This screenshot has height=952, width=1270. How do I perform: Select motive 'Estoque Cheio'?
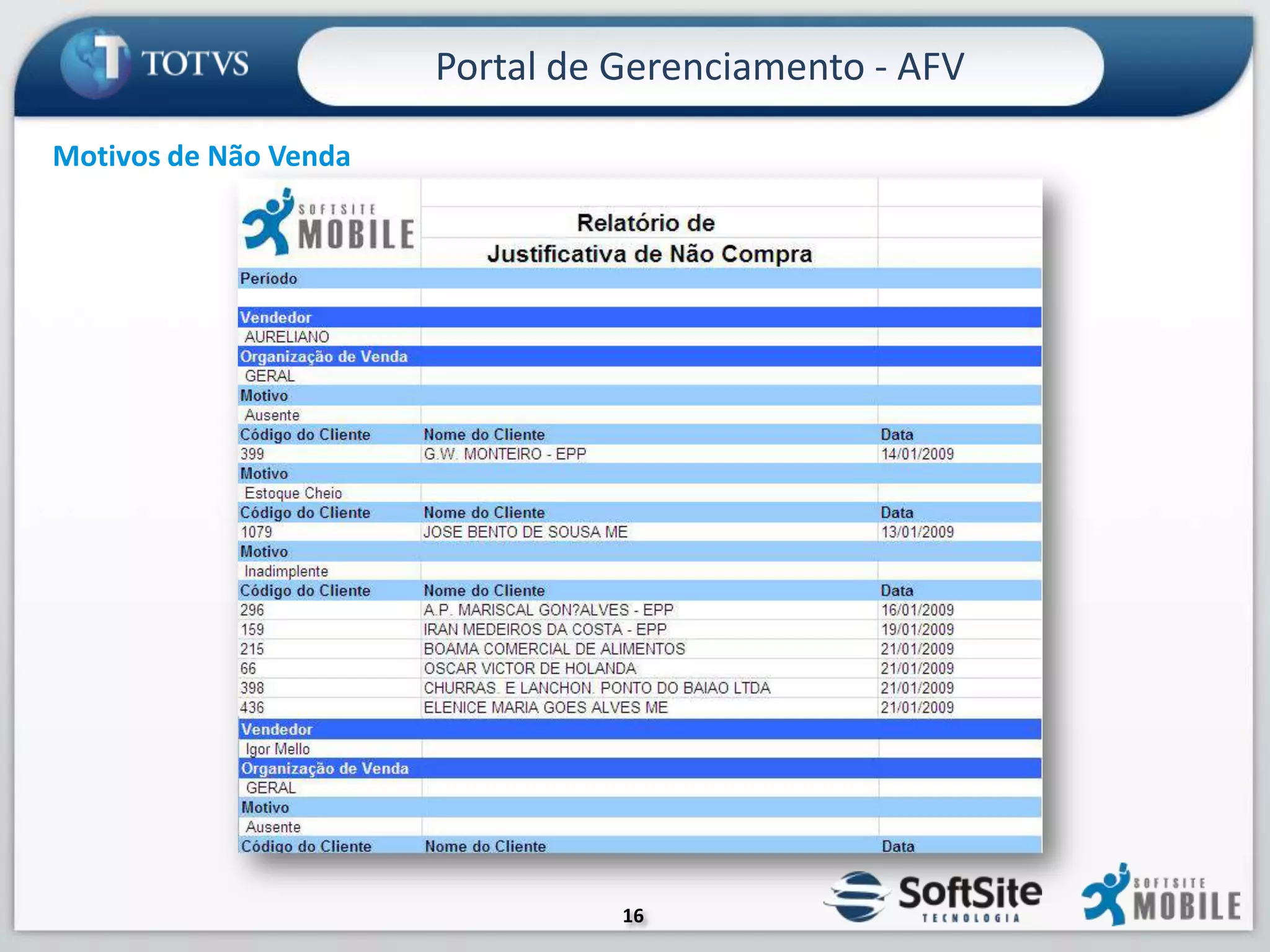(x=293, y=493)
